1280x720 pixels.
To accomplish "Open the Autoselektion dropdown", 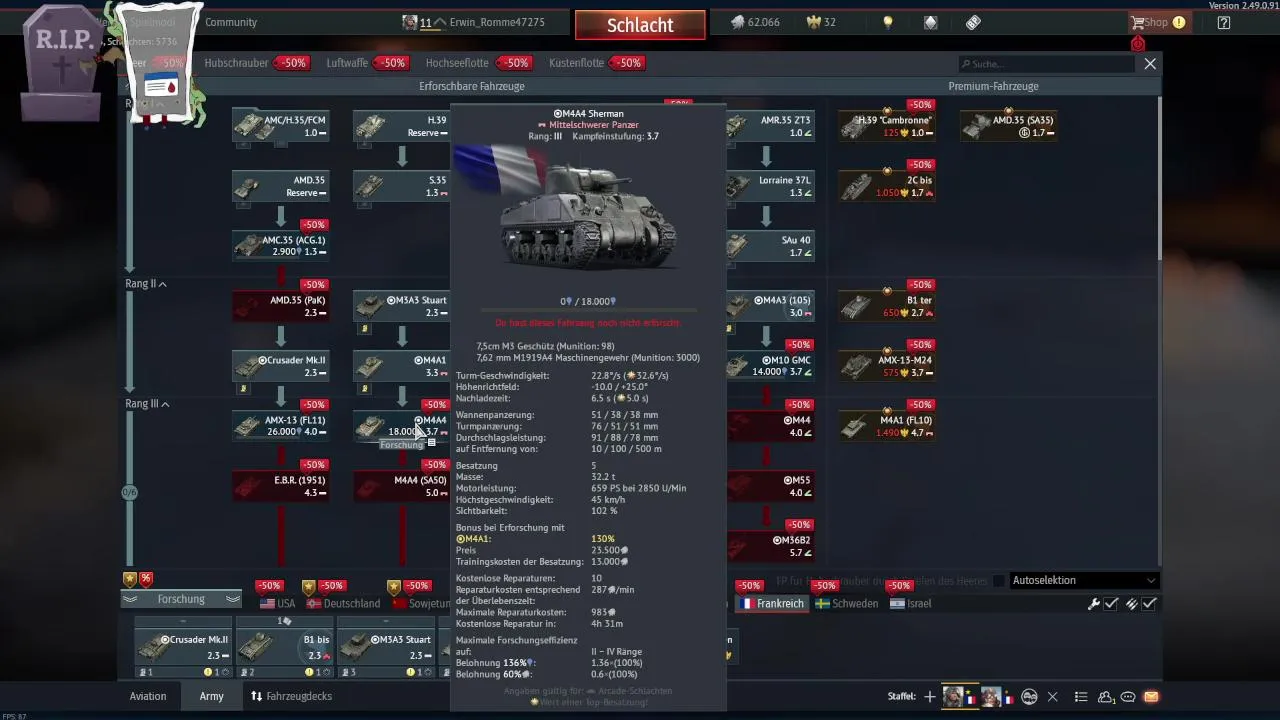I will [1084, 580].
